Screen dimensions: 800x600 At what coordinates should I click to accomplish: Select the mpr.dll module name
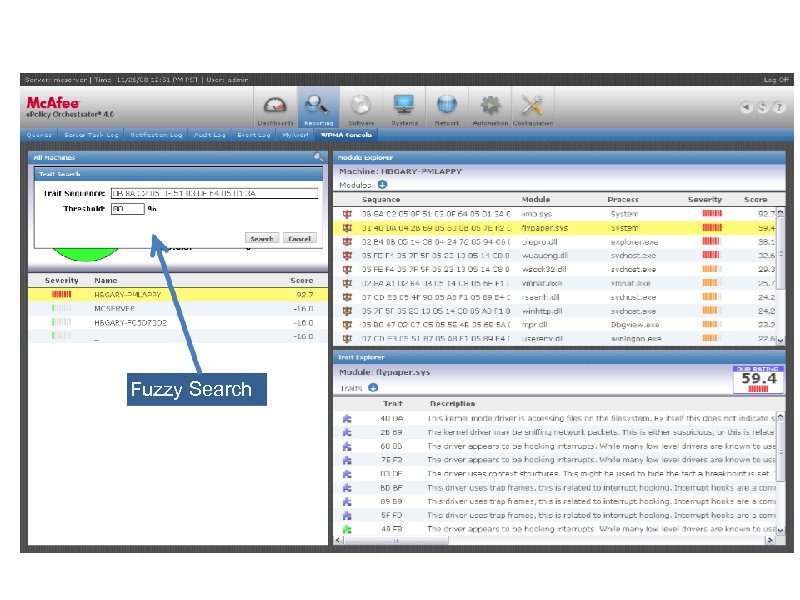click(534, 324)
